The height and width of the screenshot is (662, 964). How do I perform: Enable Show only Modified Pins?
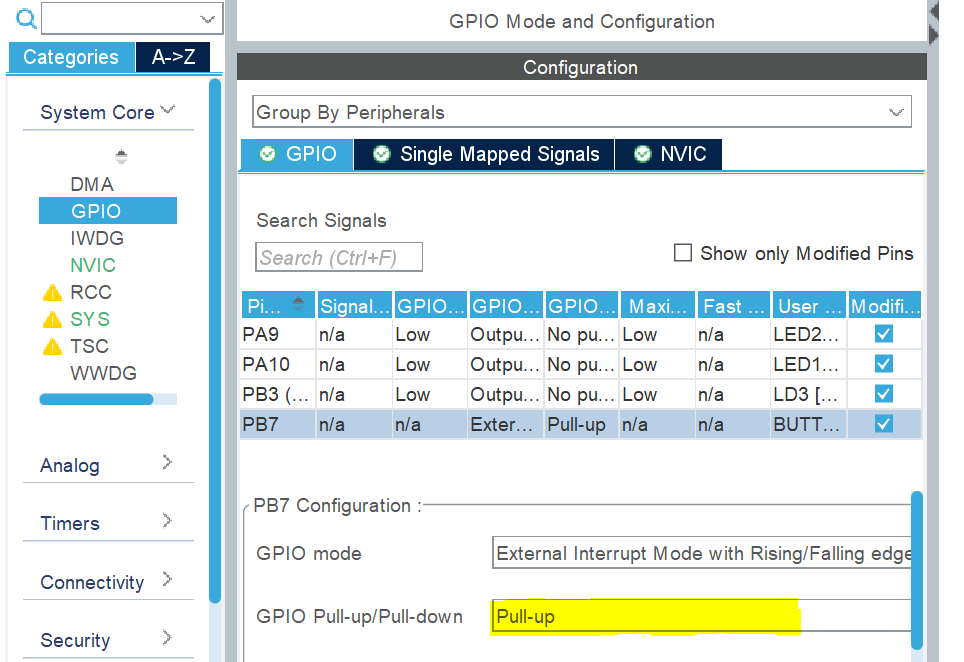pos(683,253)
